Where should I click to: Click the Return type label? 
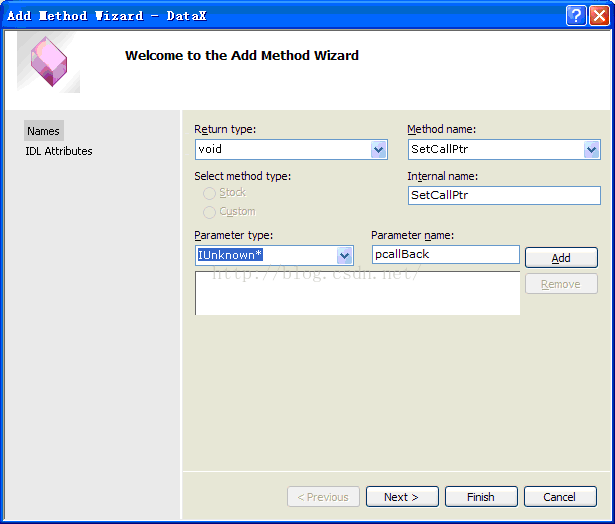point(225,129)
